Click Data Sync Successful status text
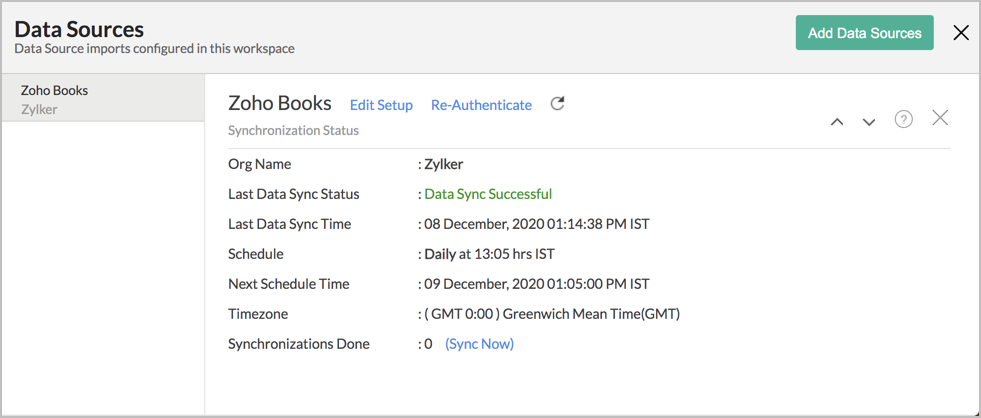 click(x=488, y=194)
